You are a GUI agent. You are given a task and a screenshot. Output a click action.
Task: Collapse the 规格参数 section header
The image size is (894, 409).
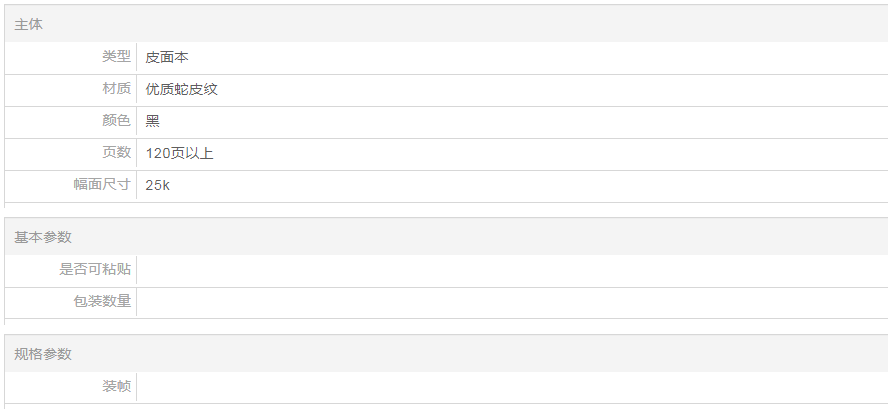pos(446,354)
